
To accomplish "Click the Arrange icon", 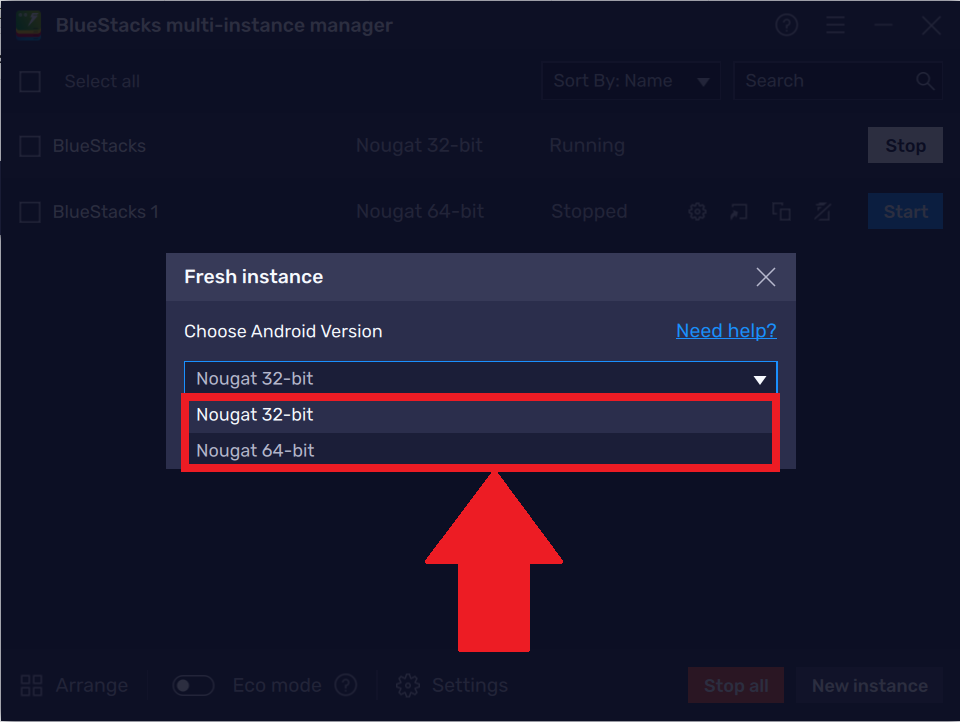I will click(x=30, y=685).
